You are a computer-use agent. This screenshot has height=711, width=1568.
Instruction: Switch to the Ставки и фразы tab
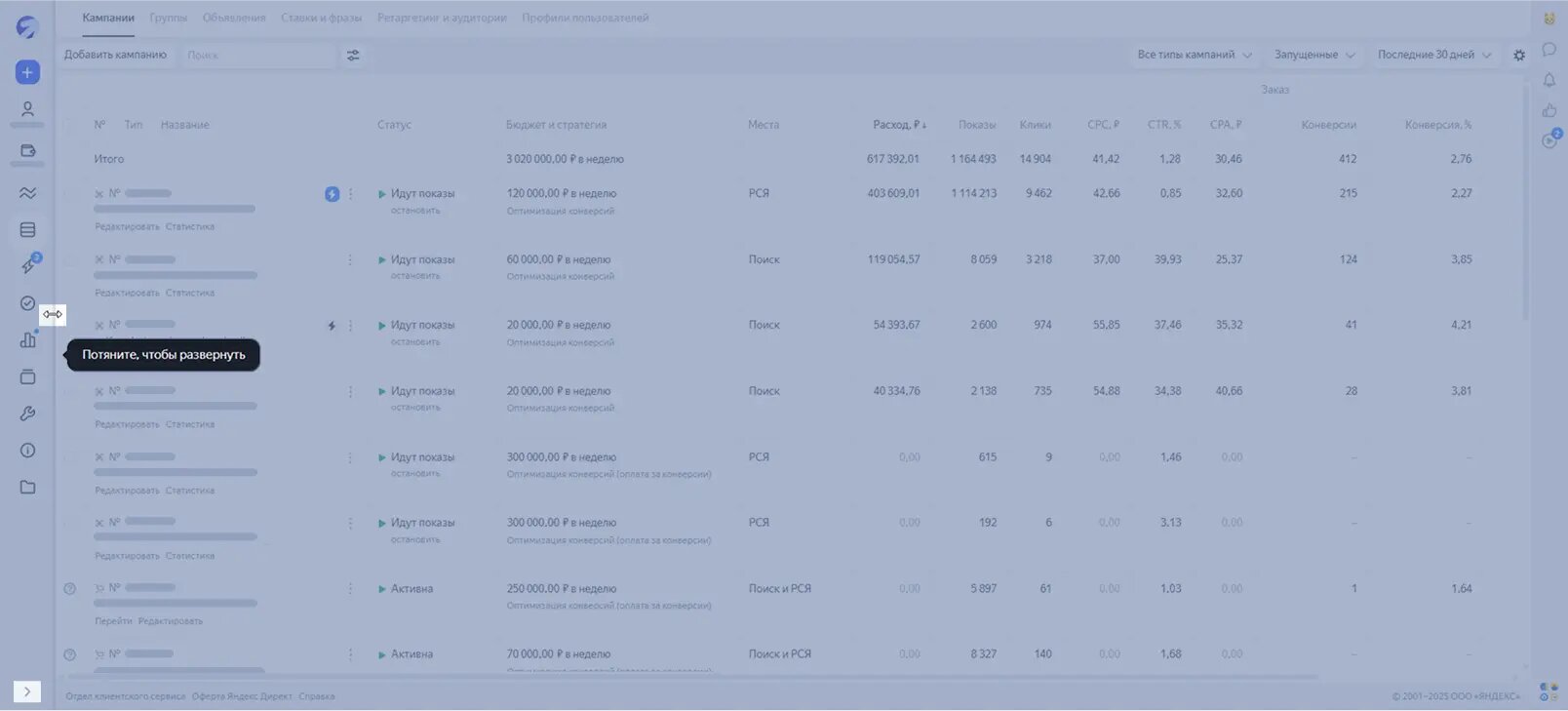(321, 18)
